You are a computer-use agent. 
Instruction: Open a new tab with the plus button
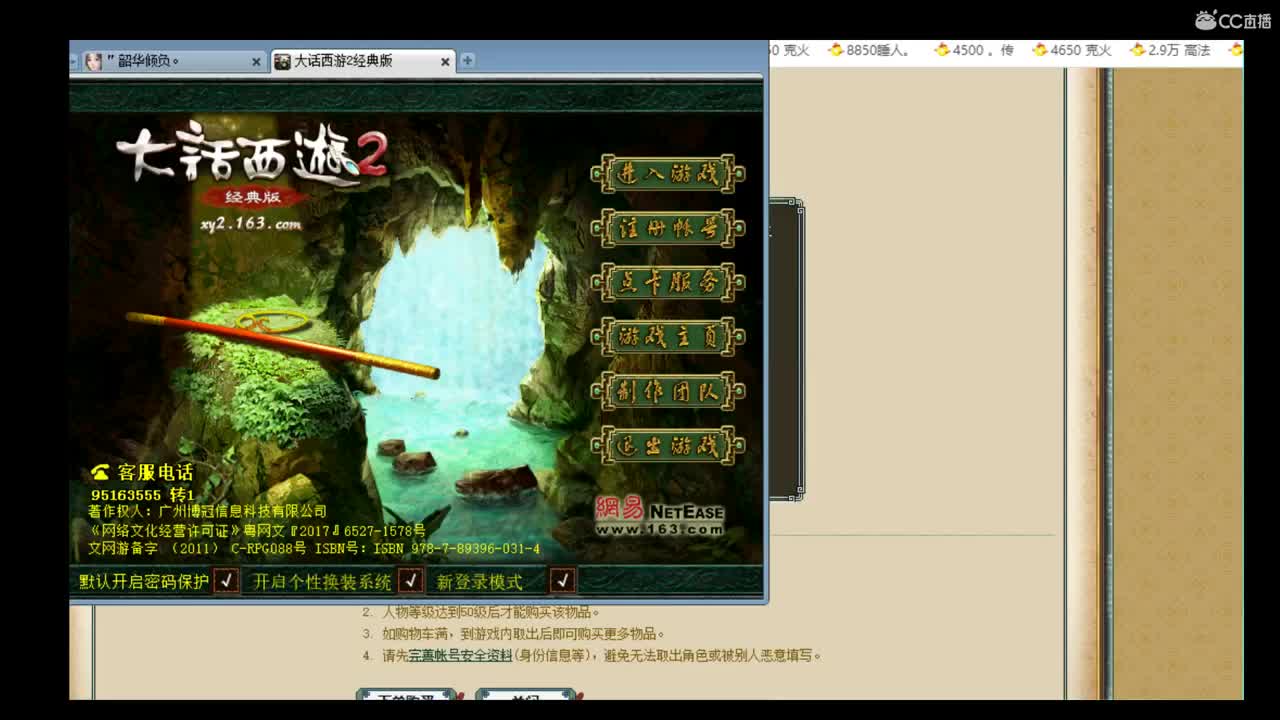pyautogui.click(x=467, y=60)
